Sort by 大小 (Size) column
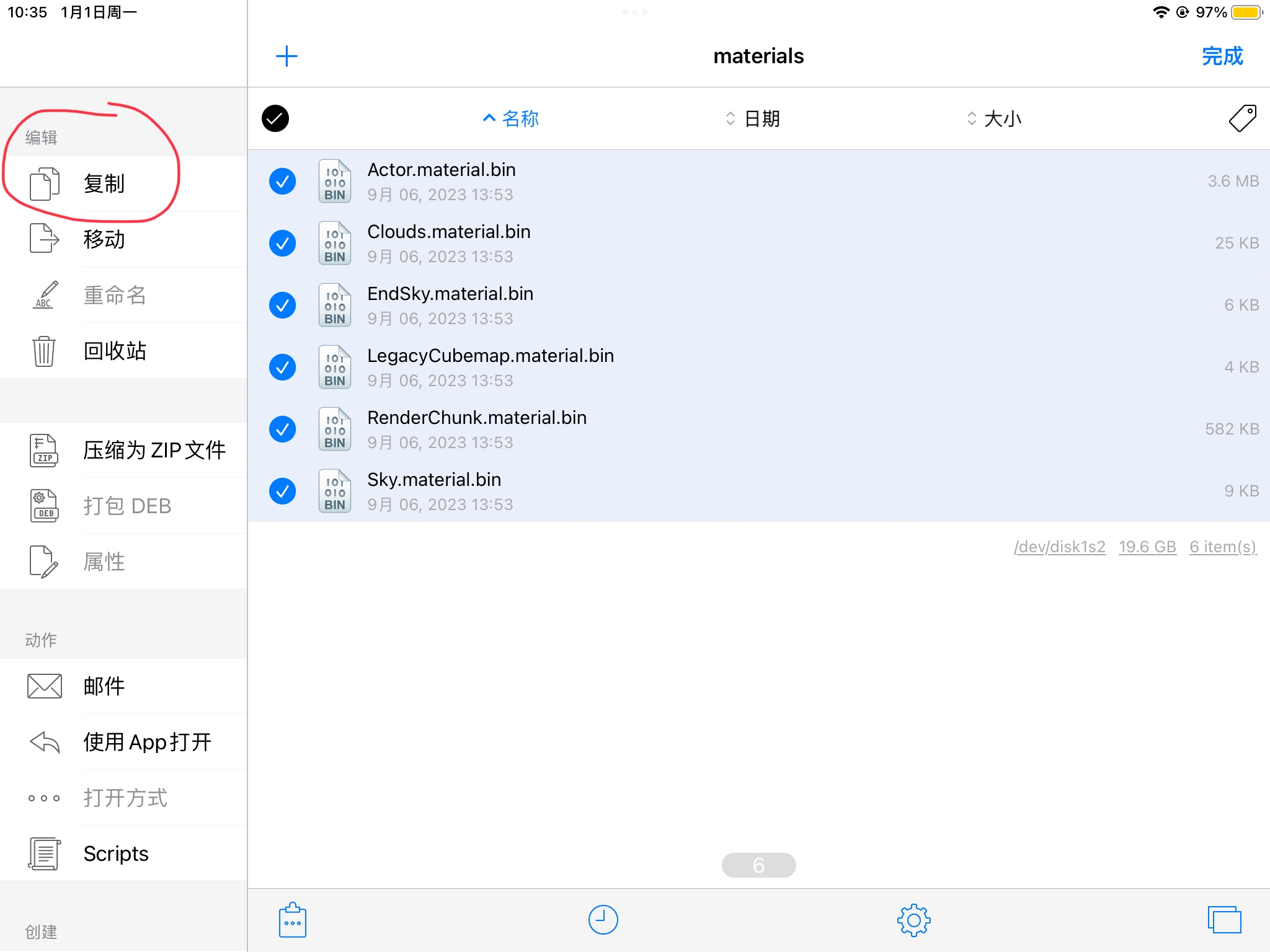Viewport: 1270px width, 952px height. coord(994,118)
